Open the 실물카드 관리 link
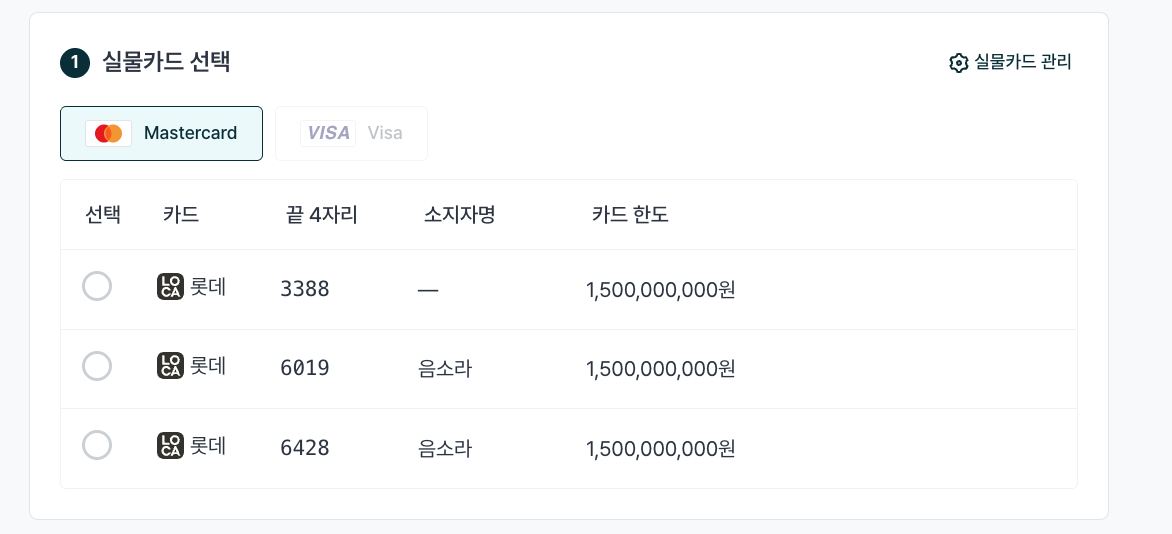 [1011, 63]
